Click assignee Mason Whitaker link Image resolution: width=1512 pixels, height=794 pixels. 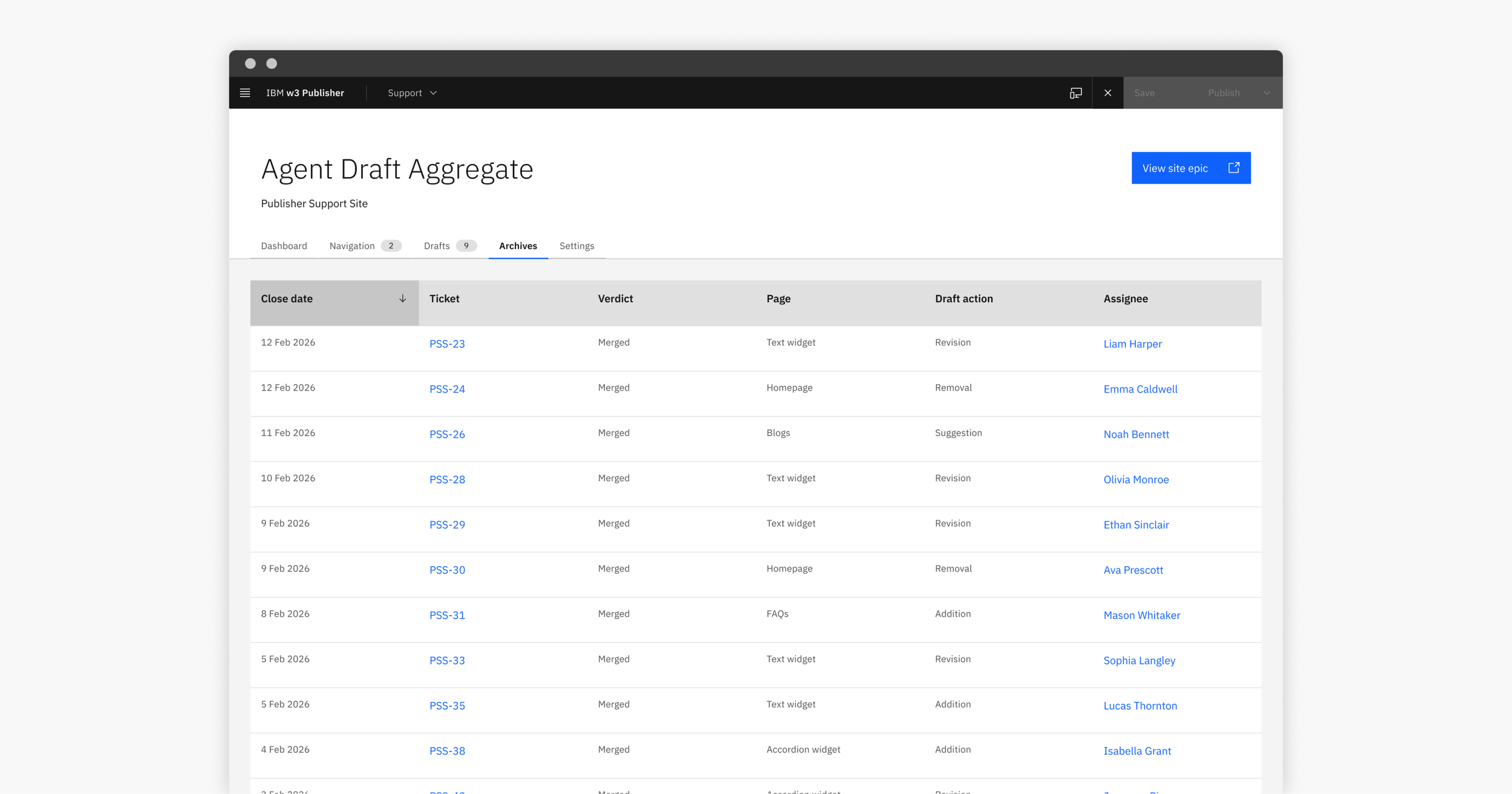(1141, 615)
